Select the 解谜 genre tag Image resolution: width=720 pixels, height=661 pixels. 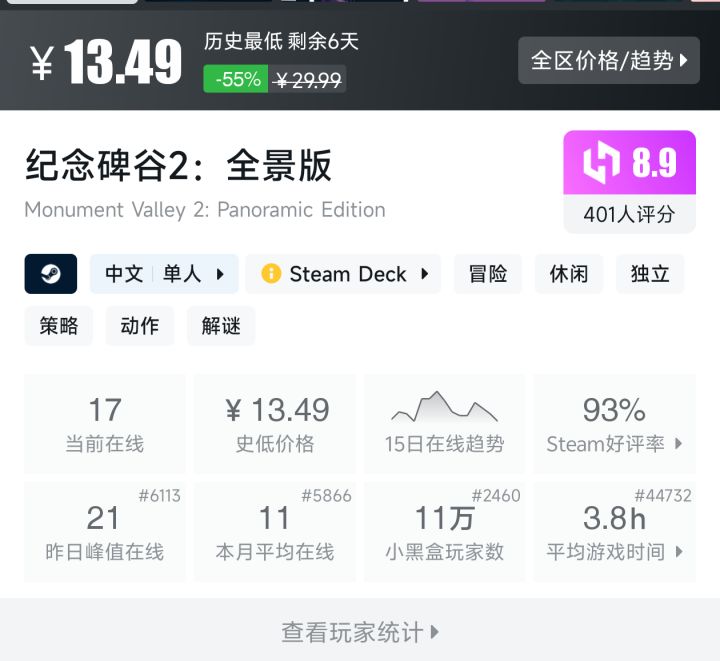[221, 326]
